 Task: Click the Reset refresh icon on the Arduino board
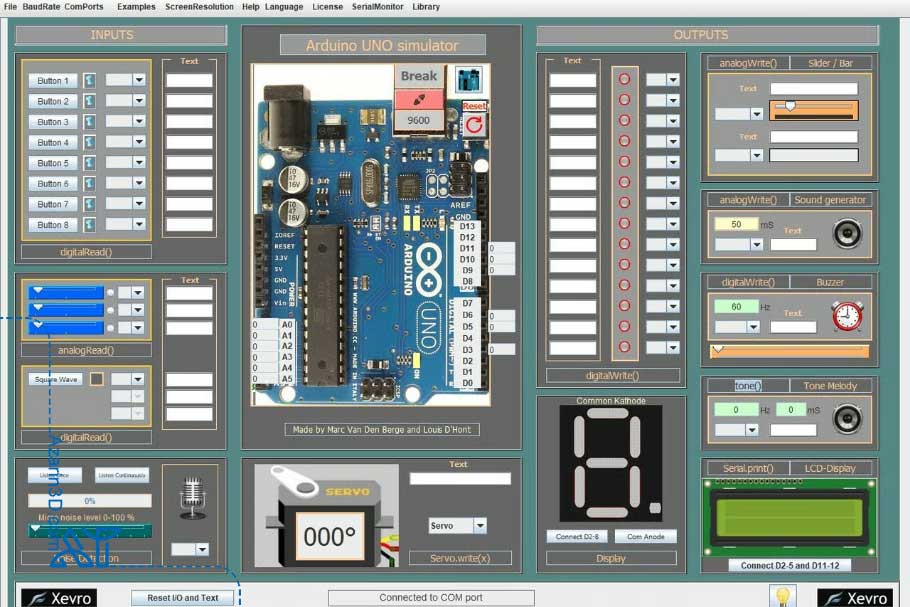[474, 125]
